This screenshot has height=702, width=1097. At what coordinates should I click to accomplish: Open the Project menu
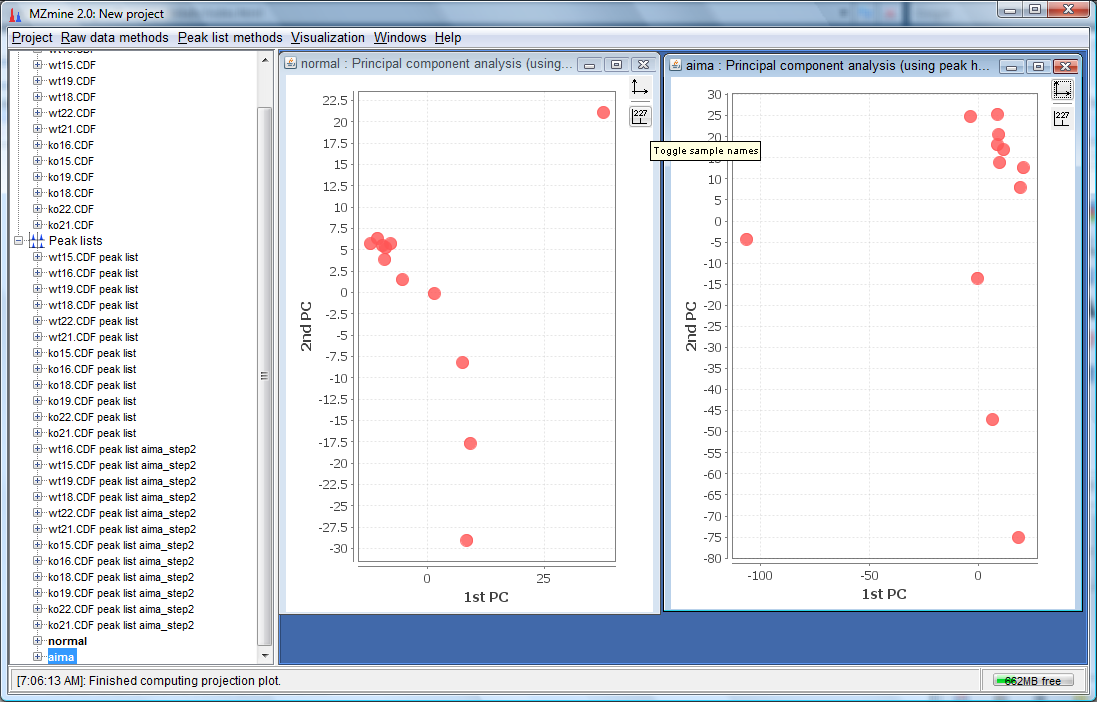click(32, 38)
